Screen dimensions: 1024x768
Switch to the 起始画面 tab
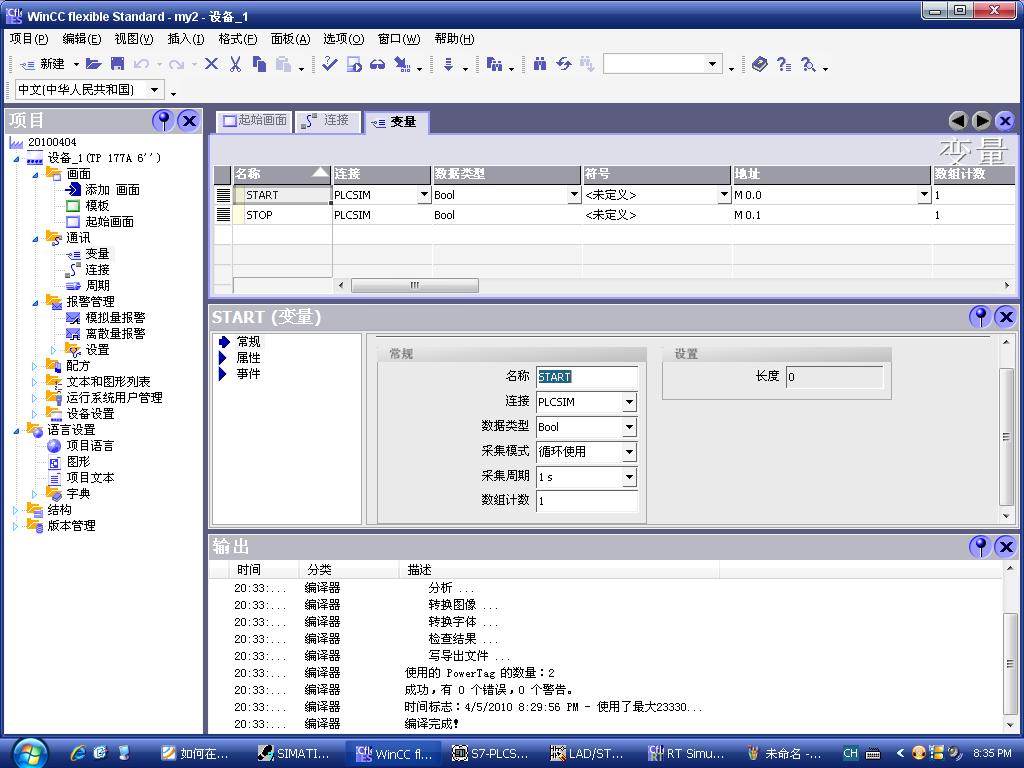point(255,120)
